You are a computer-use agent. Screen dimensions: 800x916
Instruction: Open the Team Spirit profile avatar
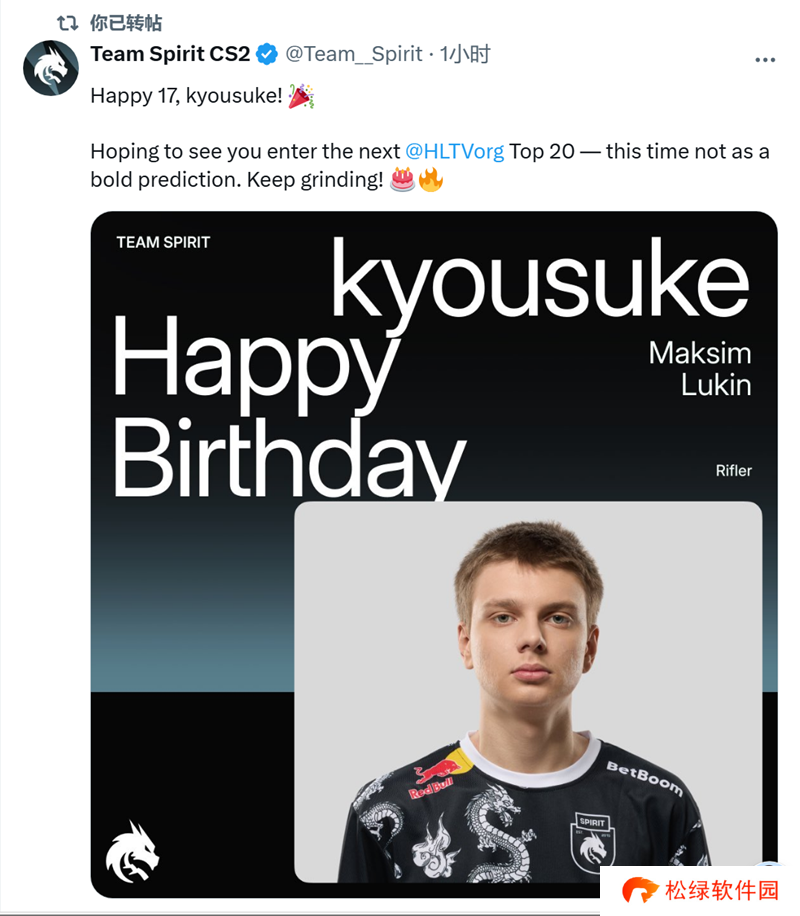pyautogui.click(x=51, y=69)
